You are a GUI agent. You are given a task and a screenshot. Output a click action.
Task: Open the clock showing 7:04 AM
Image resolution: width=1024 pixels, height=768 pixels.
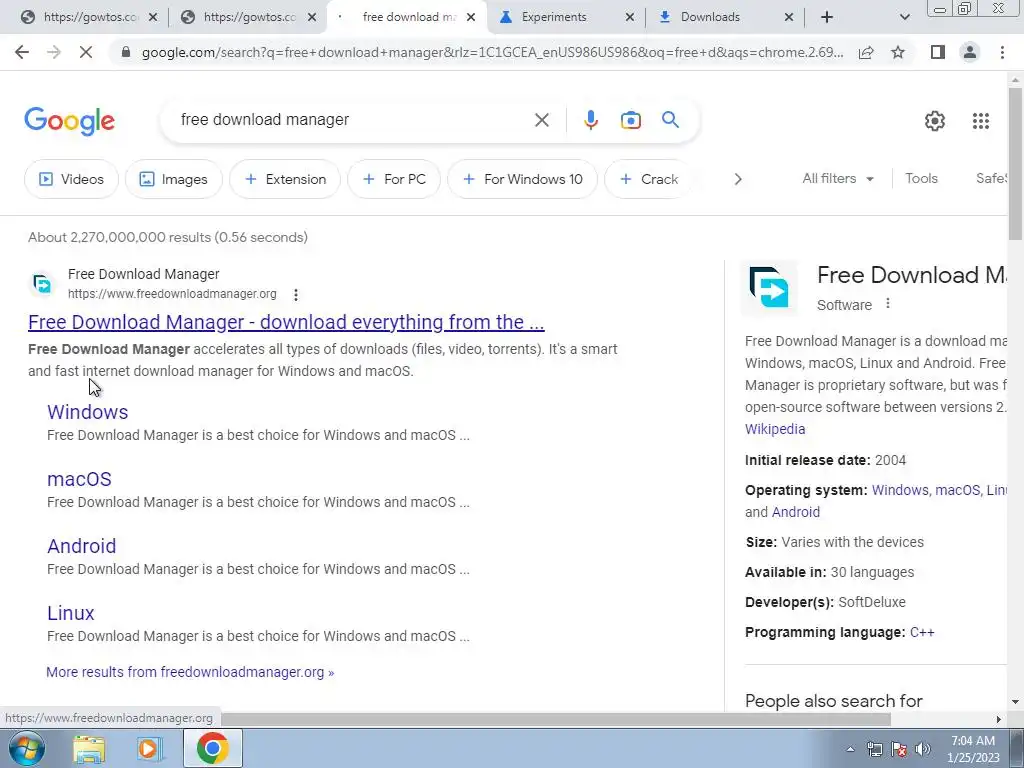(973, 749)
